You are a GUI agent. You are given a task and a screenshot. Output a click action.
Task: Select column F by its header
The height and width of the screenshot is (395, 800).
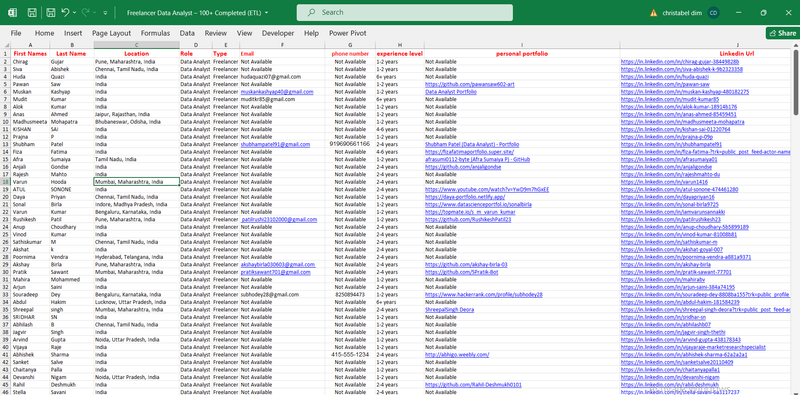282,45
